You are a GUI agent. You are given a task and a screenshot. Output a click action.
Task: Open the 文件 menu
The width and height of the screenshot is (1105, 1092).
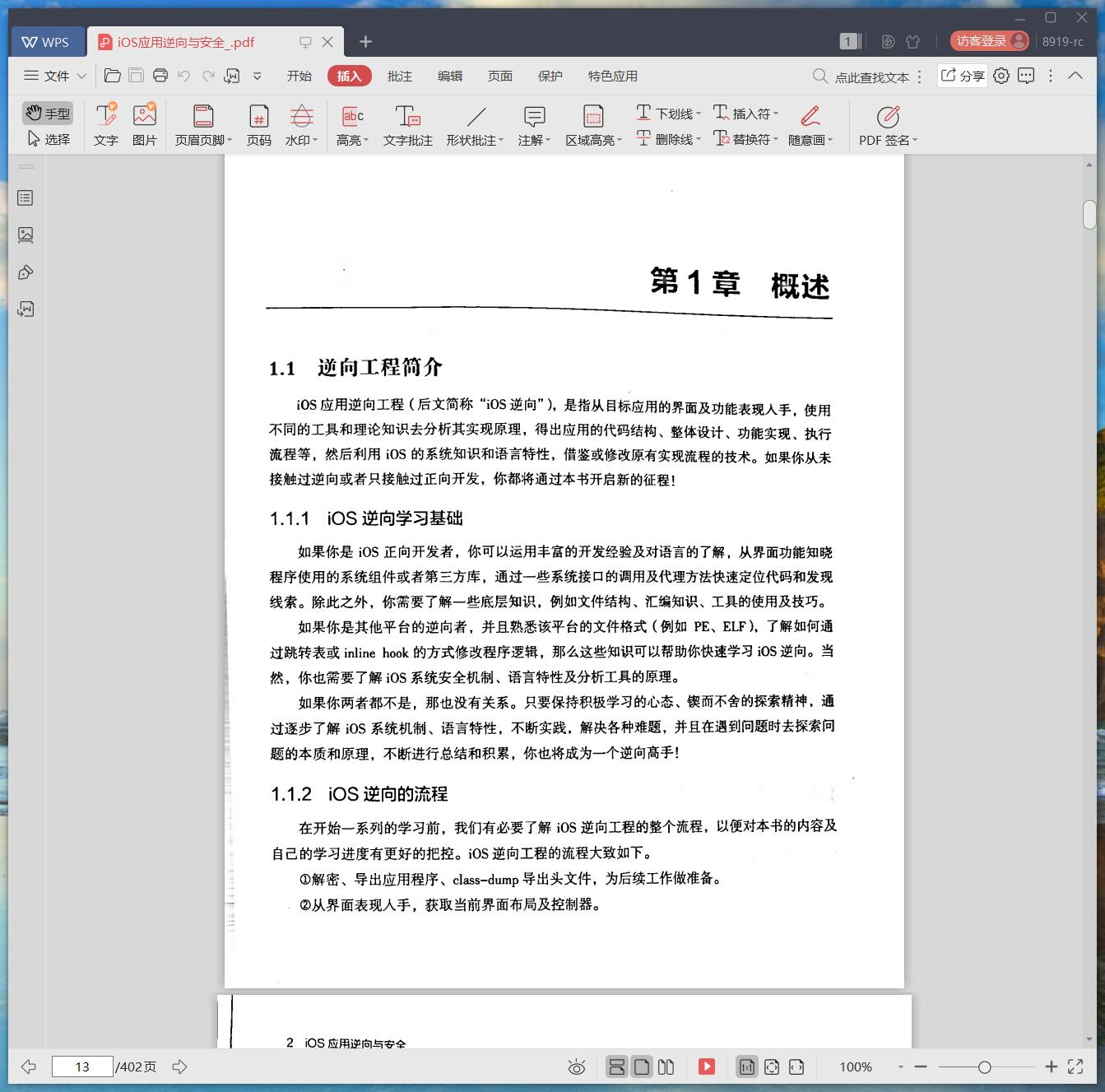pyautogui.click(x=55, y=76)
